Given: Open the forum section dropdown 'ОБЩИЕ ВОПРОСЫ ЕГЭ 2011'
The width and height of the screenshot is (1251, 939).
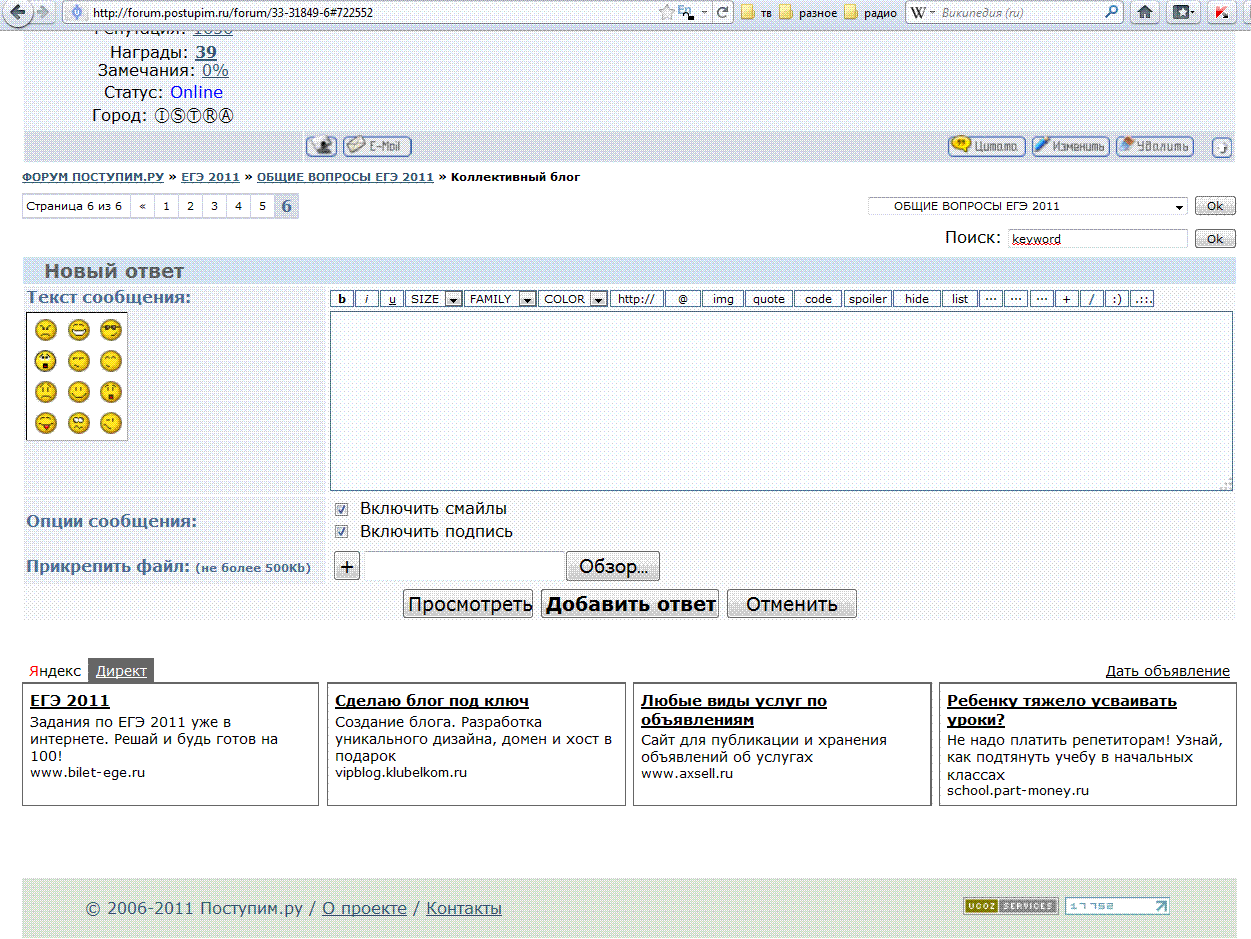Looking at the screenshot, I should click(1027, 206).
